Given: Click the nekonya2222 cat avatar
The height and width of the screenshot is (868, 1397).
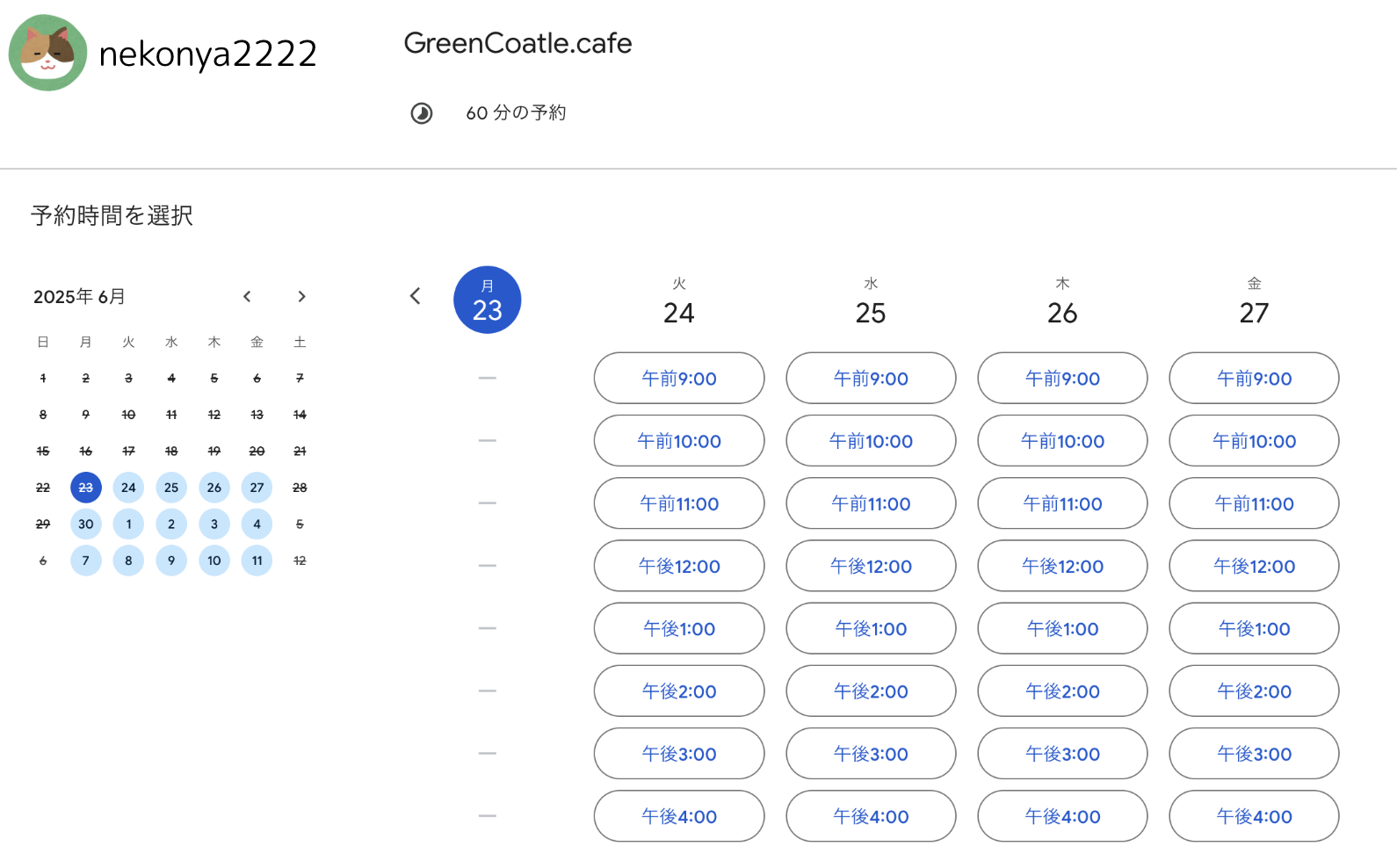Looking at the screenshot, I should click(47, 53).
